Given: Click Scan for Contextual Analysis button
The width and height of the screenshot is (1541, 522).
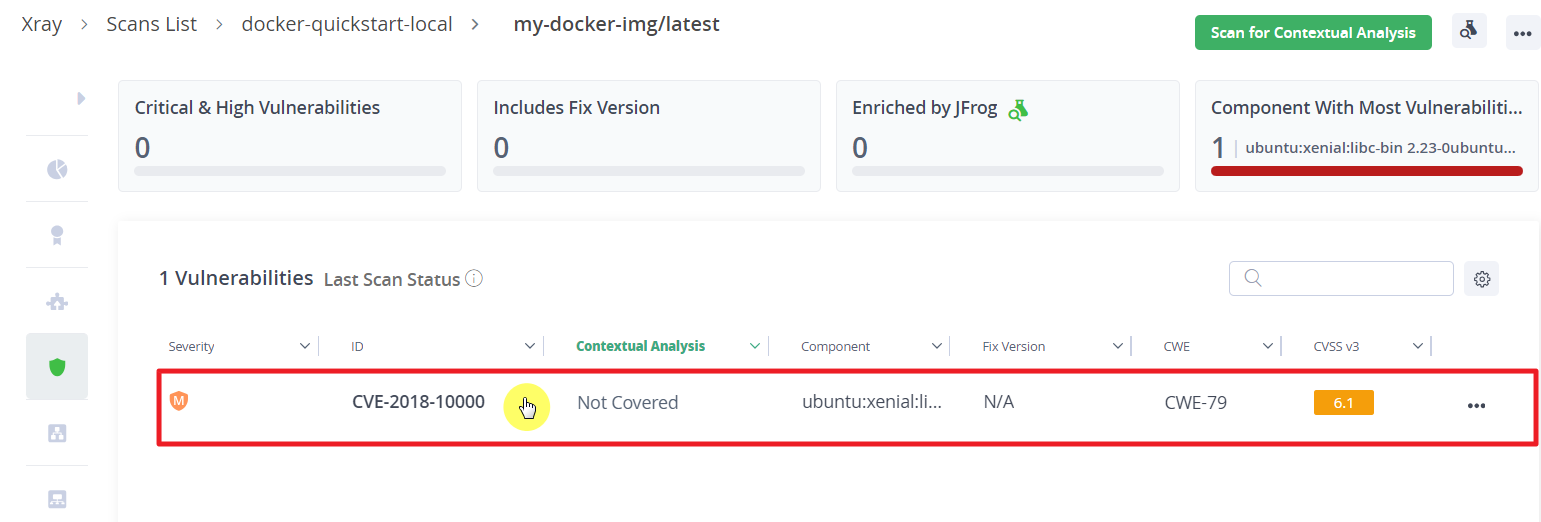Looking at the screenshot, I should tap(1313, 32).
